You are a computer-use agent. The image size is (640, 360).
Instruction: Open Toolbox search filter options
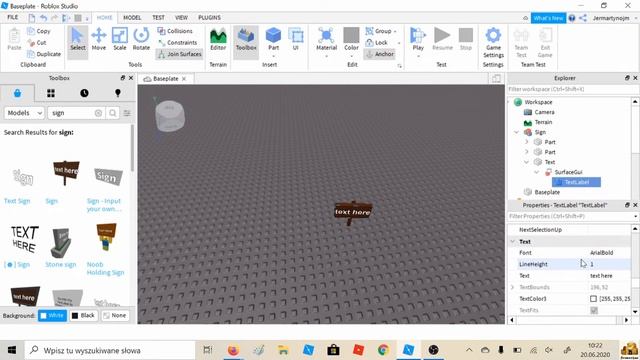tap(127, 113)
